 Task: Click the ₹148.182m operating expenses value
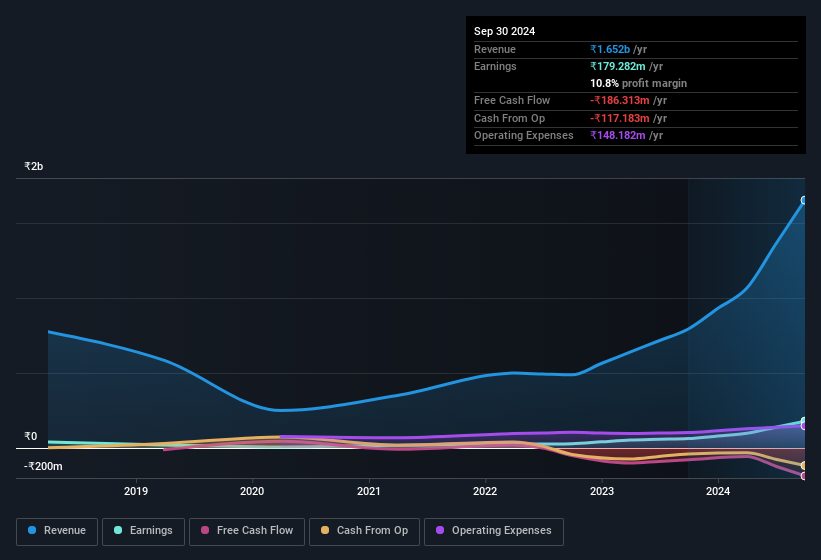[618, 136]
